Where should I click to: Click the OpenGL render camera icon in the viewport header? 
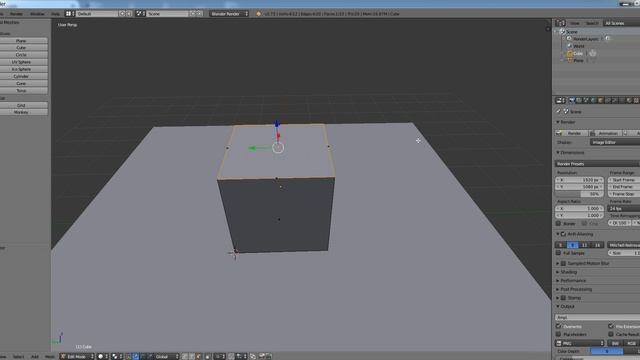pos(262,356)
